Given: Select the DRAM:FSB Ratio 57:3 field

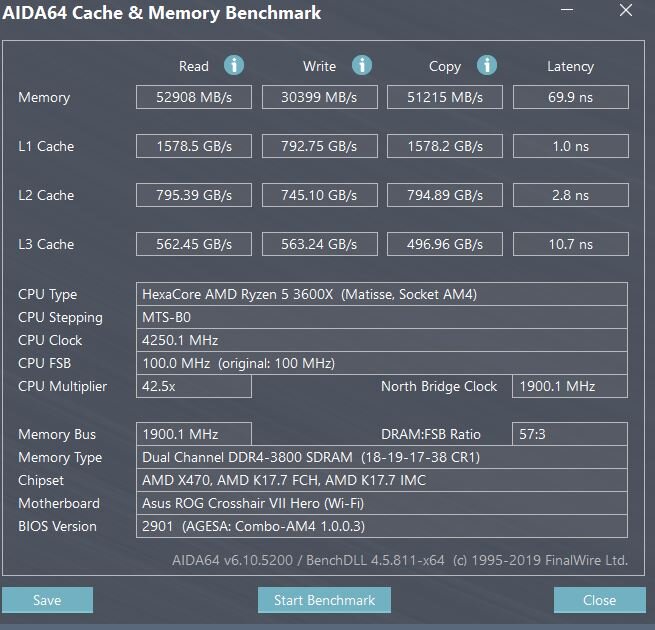Looking at the screenshot, I should pos(570,434).
